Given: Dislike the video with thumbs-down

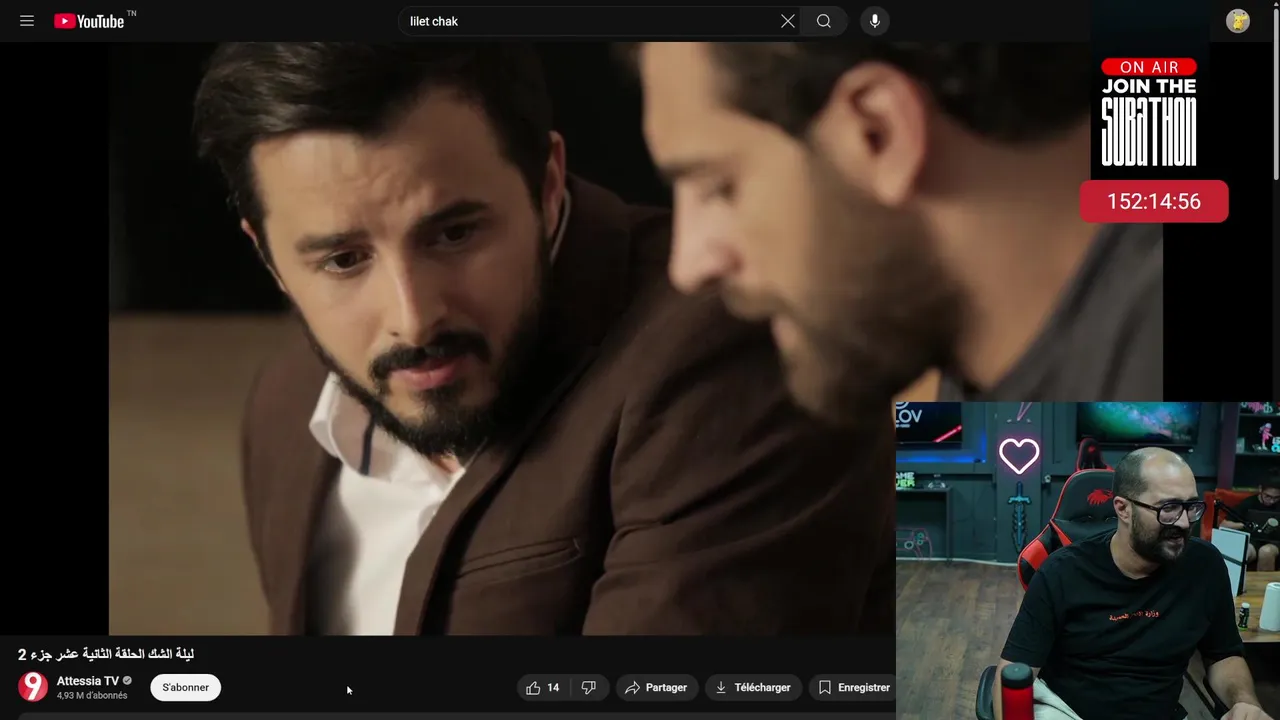Looking at the screenshot, I should point(589,687).
